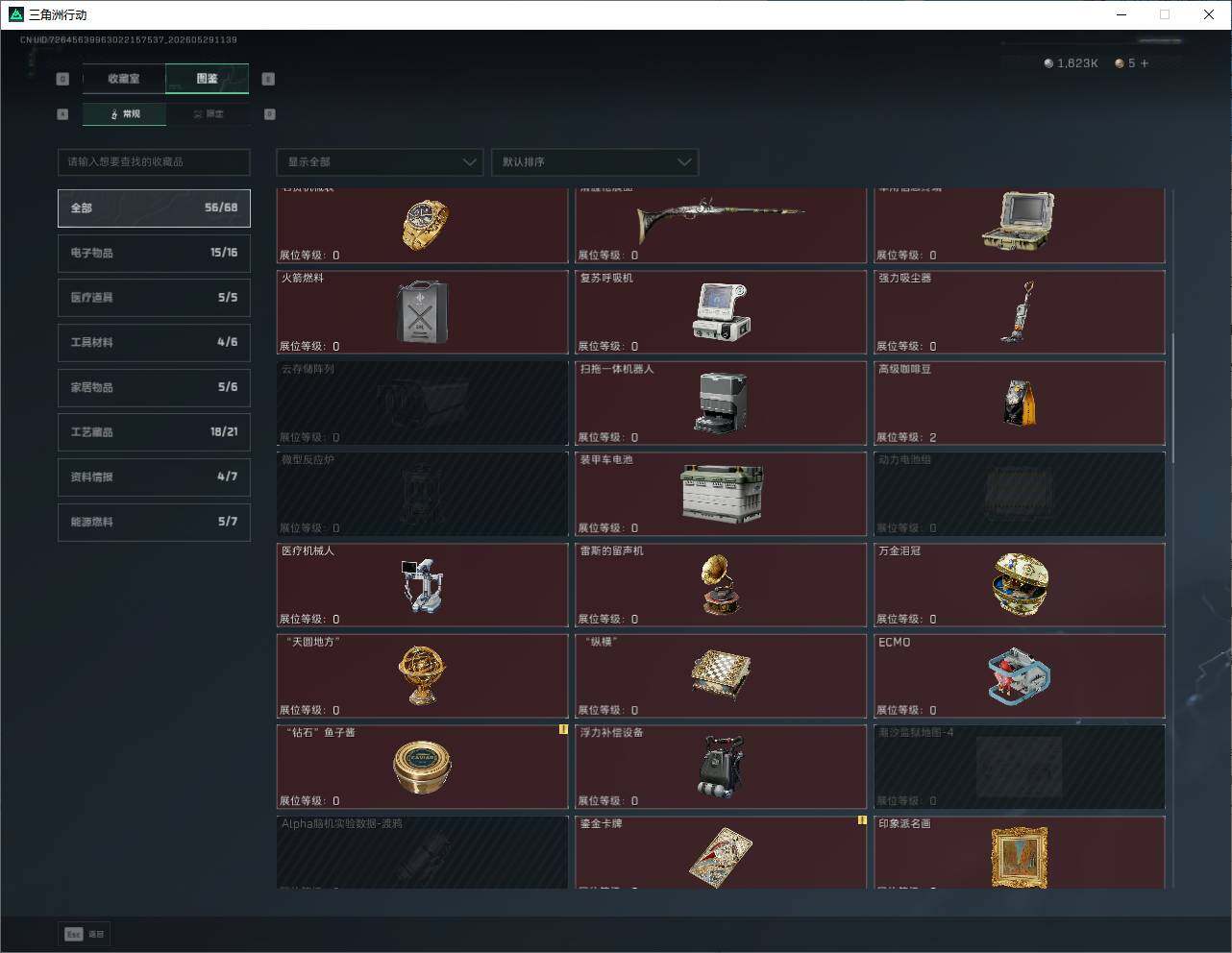
Task: Filter by 工艺藏品 category
Action: (154, 432)
